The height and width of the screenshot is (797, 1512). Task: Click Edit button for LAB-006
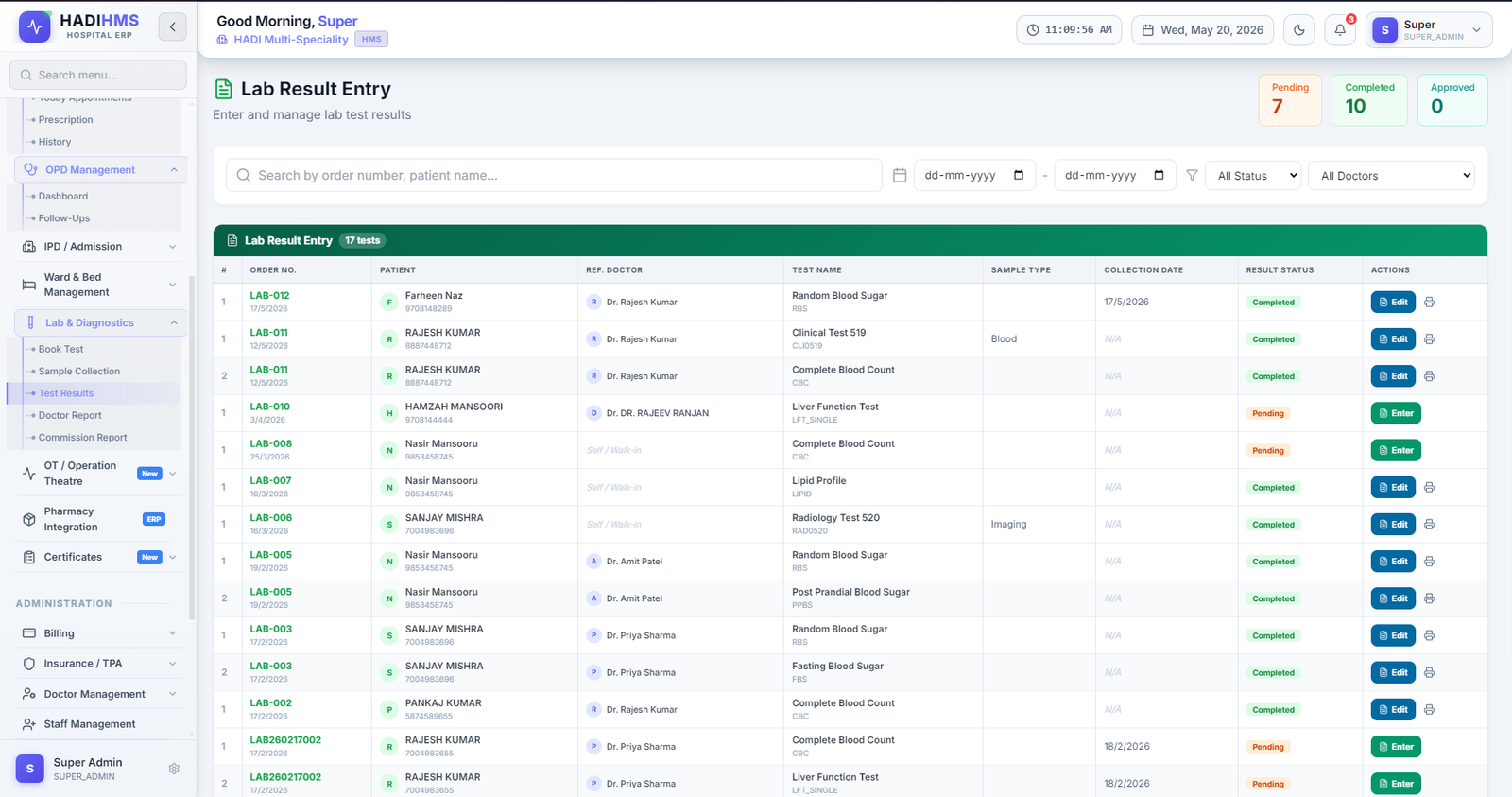(1393, 525)
